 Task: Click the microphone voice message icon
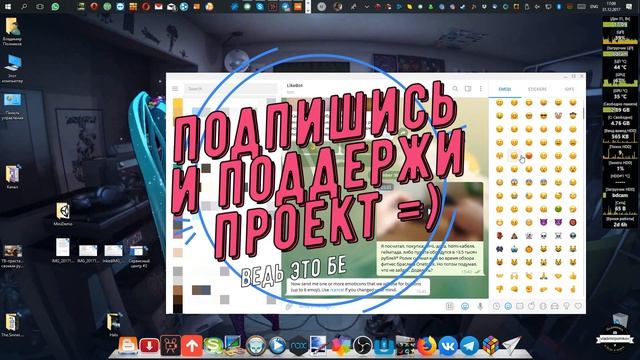[480, 306]
